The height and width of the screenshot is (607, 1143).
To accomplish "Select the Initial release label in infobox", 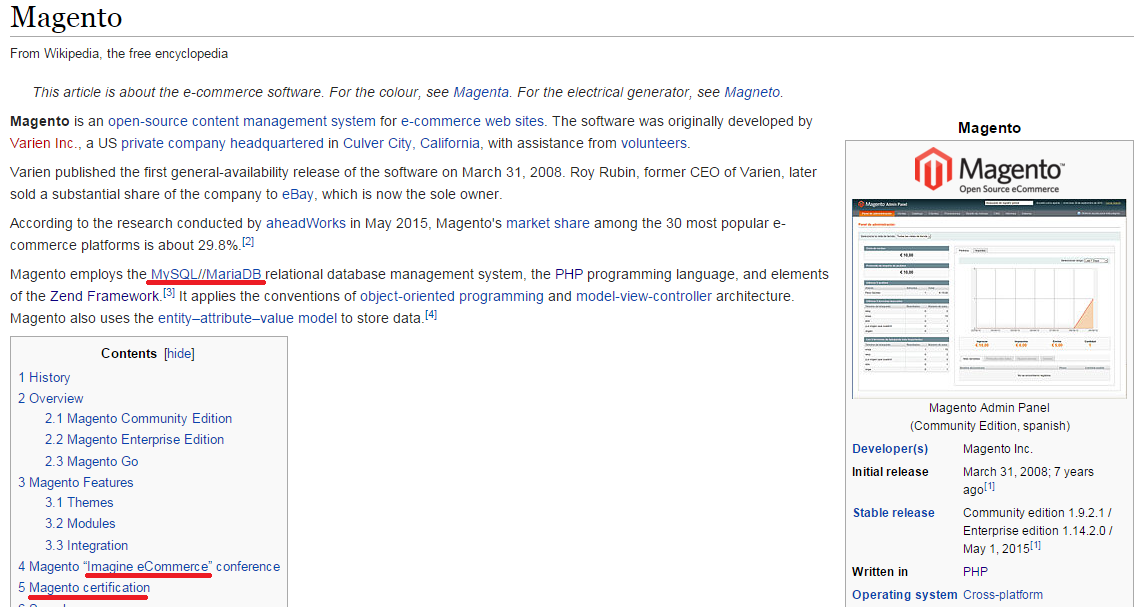I will 890,472.
